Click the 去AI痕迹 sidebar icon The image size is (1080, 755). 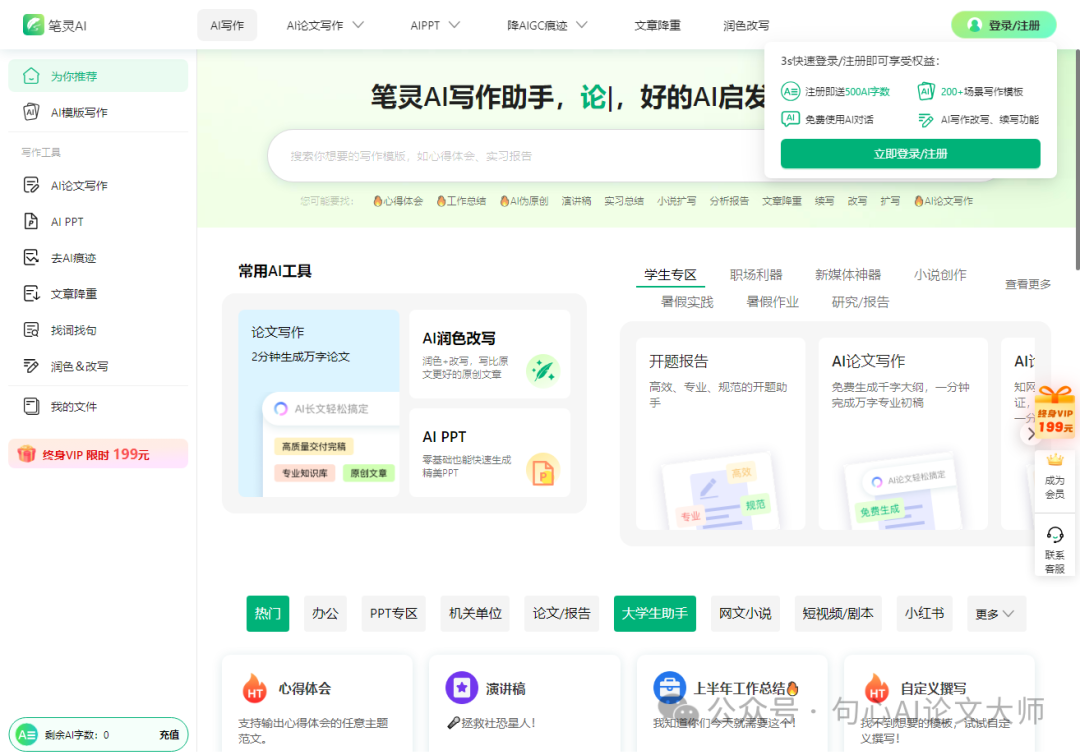[x=31, y=257]
